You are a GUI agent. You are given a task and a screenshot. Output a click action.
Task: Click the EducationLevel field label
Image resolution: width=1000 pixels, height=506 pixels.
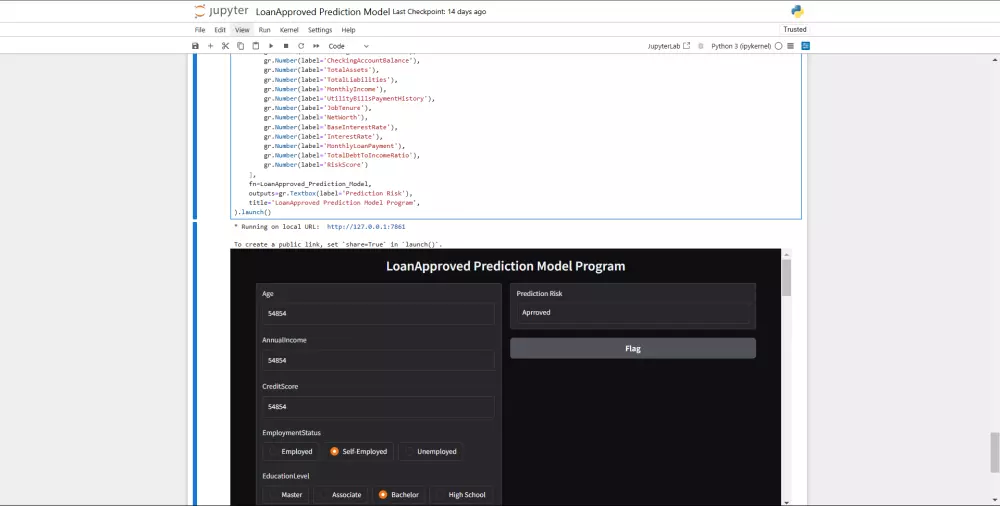[x=286, y=476]
